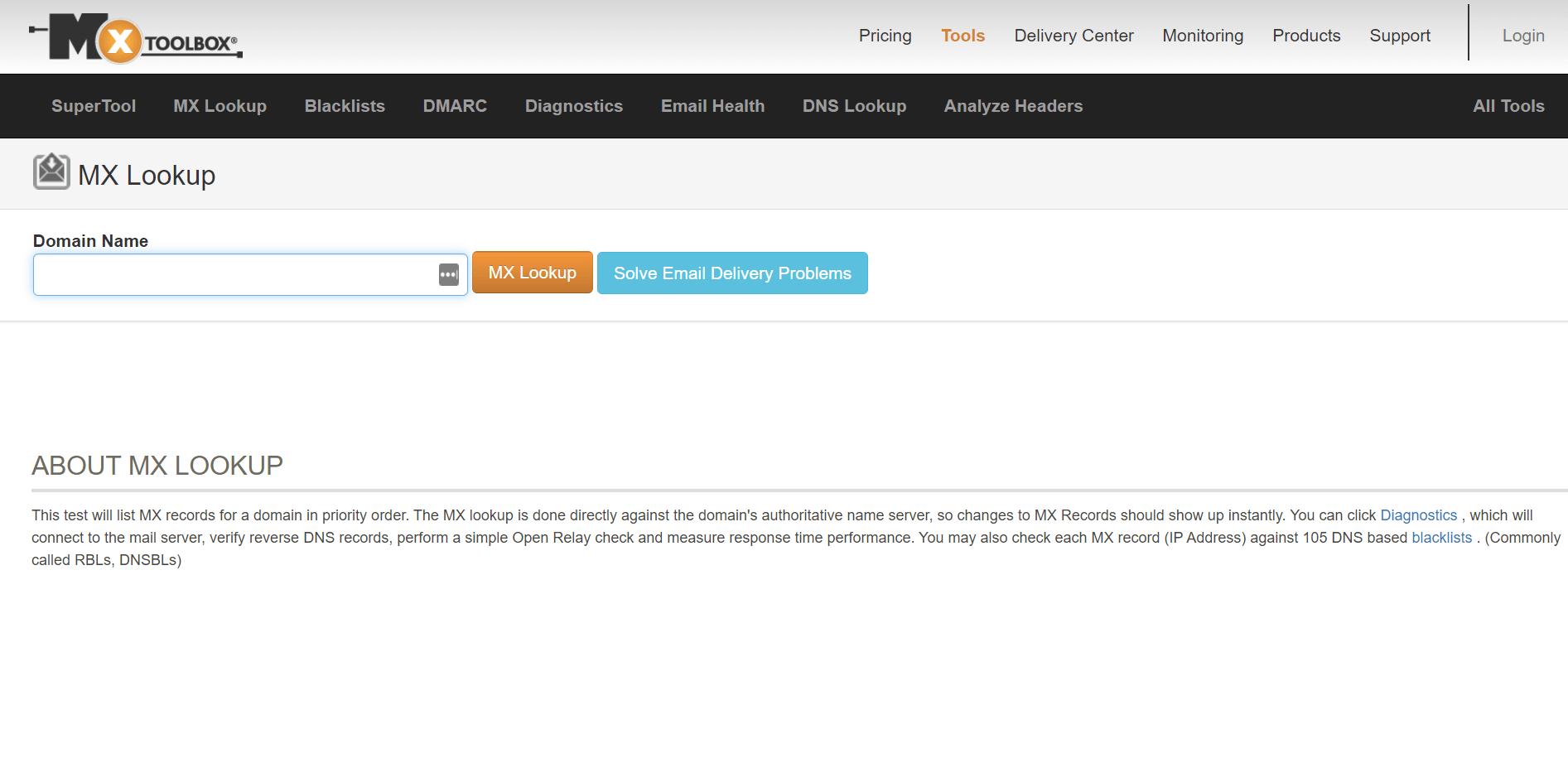
Task: Open the DMARC tool
Action: click(454, 106)
